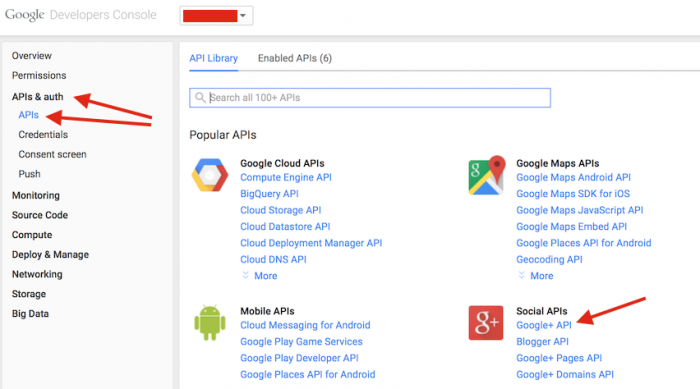Viewport: 700px width, 389px height.
Task: Click the red Google+ icon
Action: coord(486,323)
